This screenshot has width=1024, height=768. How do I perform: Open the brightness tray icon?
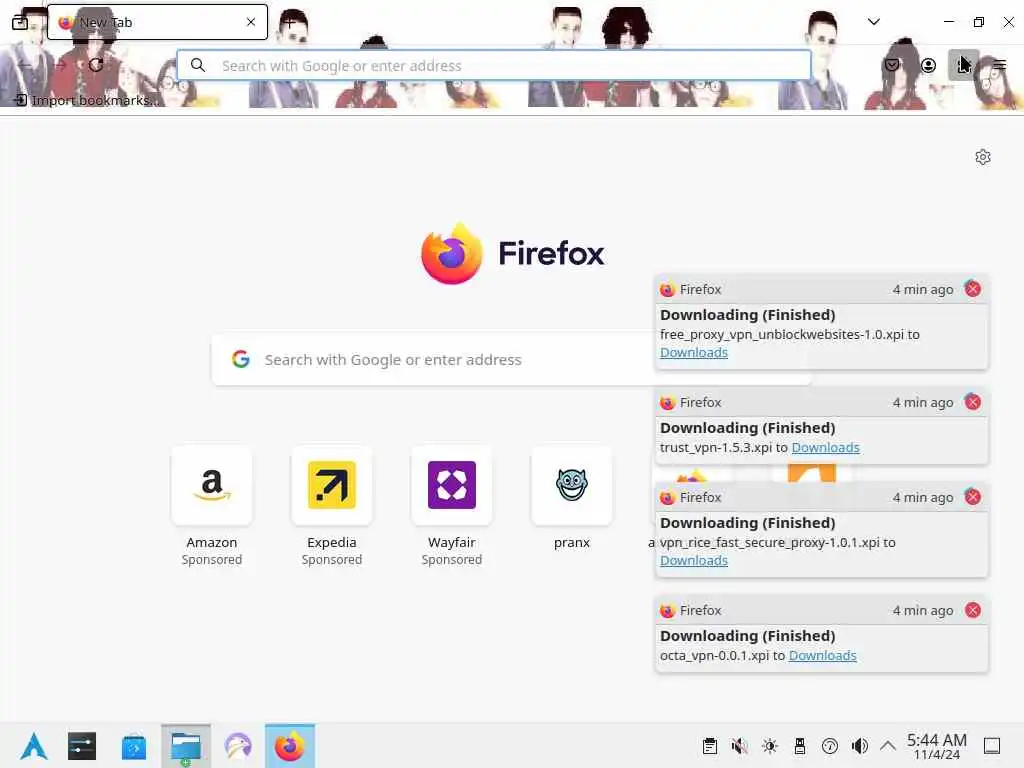click(770, 746)
